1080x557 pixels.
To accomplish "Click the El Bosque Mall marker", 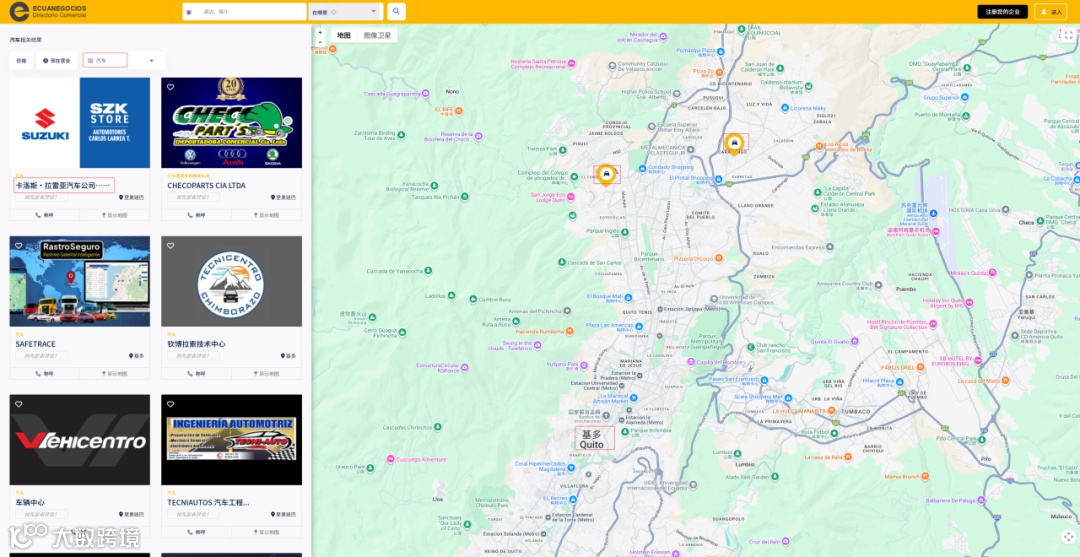I will 627,296.
